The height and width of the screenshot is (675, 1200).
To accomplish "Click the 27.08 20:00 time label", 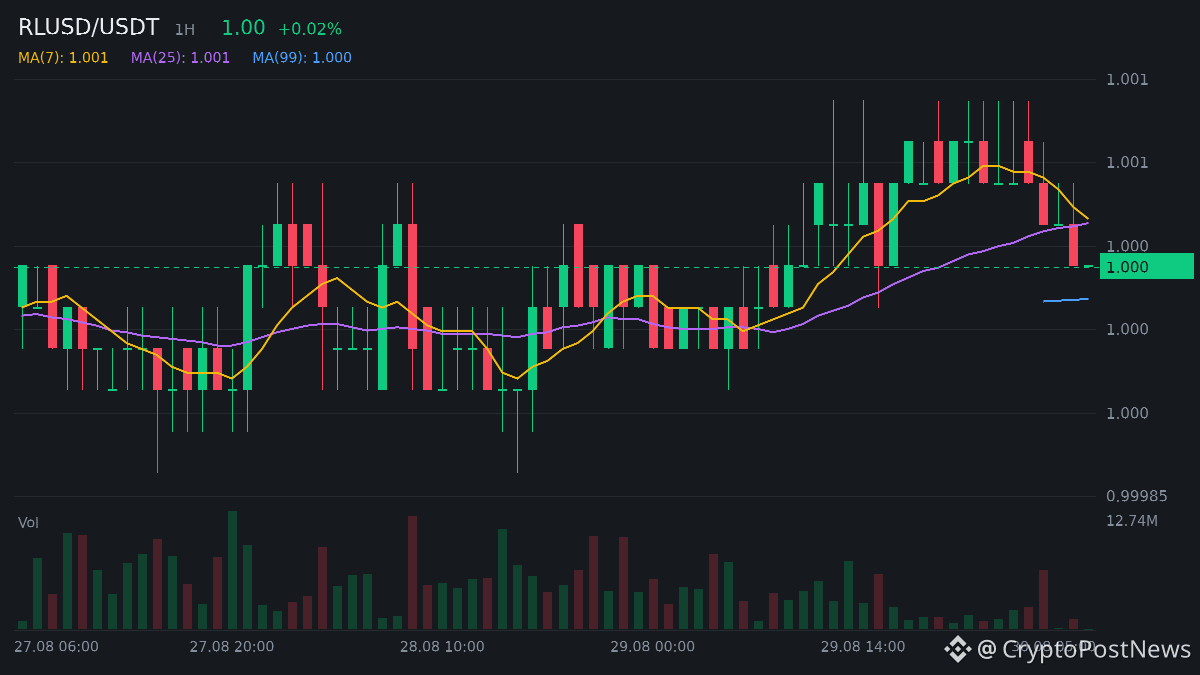I will [232, 646].
